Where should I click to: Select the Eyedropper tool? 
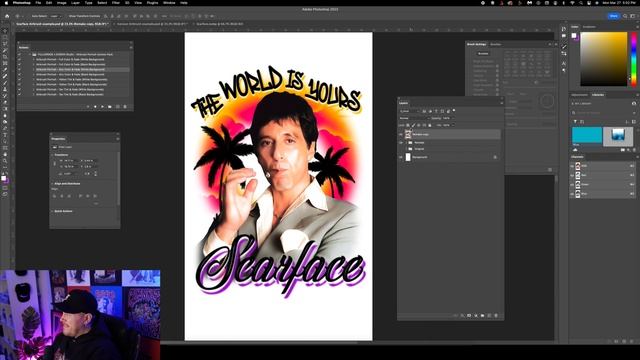tap(5, 70)
